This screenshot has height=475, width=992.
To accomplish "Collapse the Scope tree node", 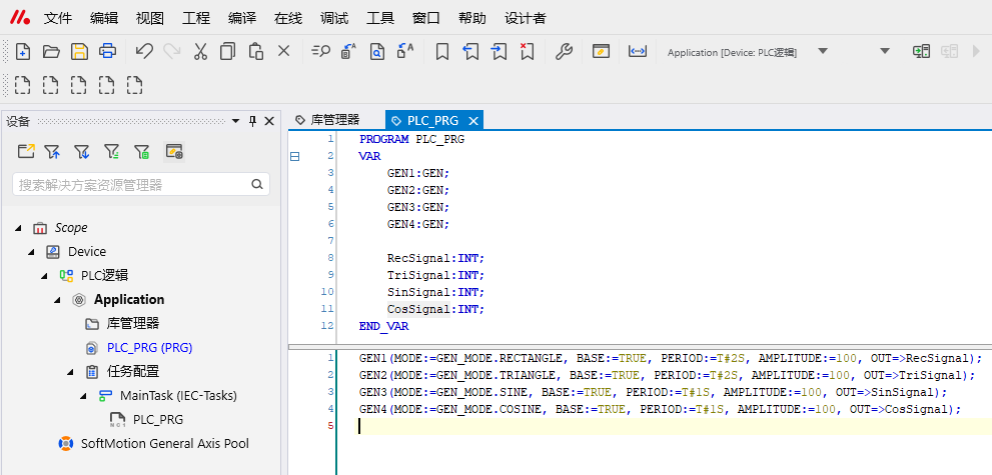I will [x=17, y=228].
